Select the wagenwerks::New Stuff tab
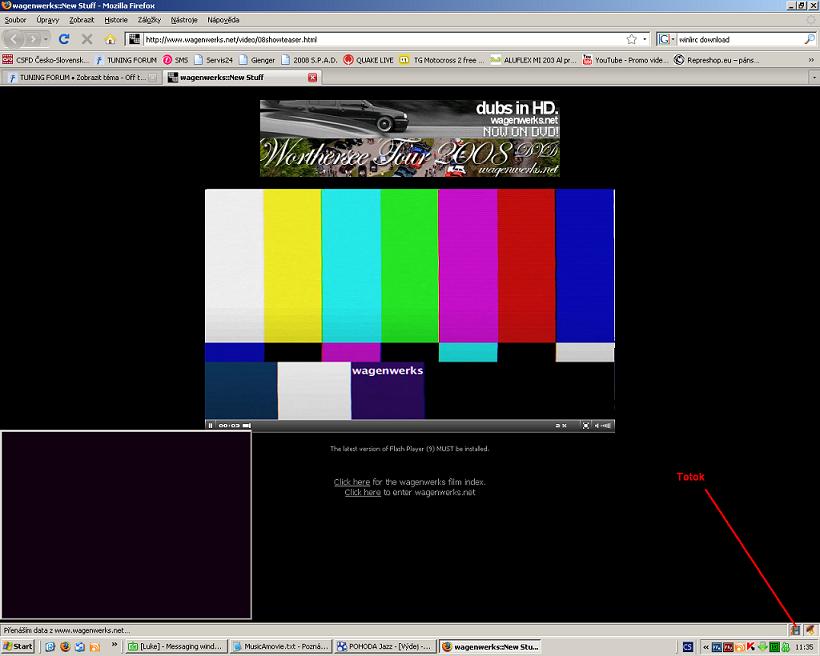This screenshot has width=820, height=656. pos(242,77)
